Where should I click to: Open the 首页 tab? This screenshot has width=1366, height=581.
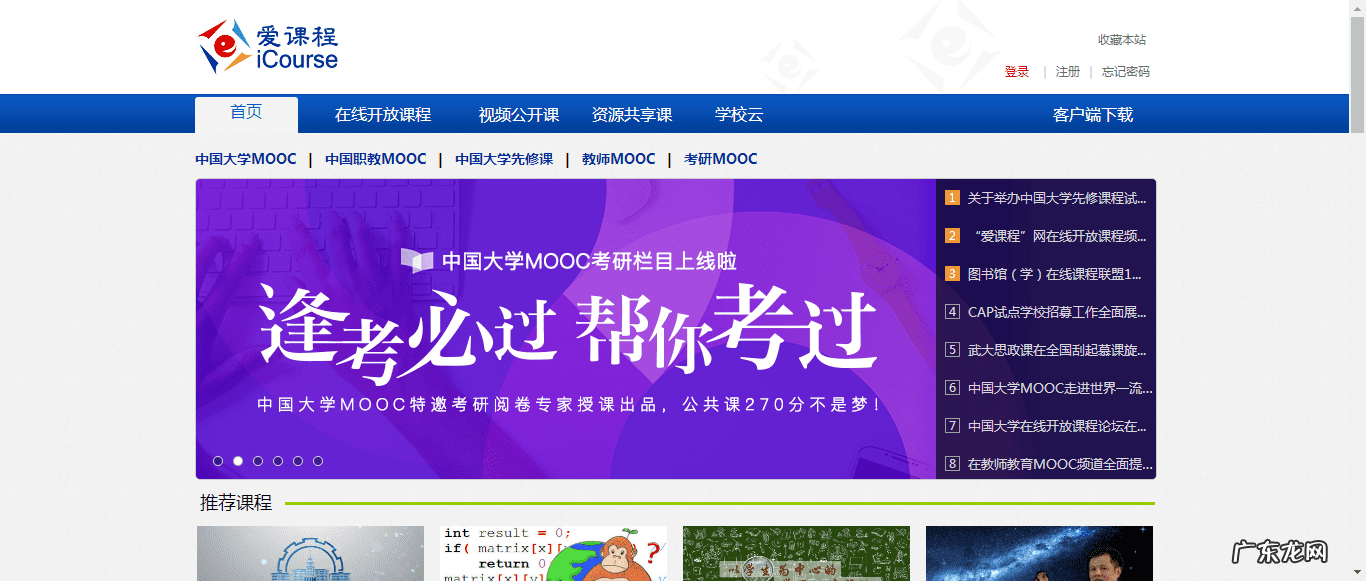[246, 114]
